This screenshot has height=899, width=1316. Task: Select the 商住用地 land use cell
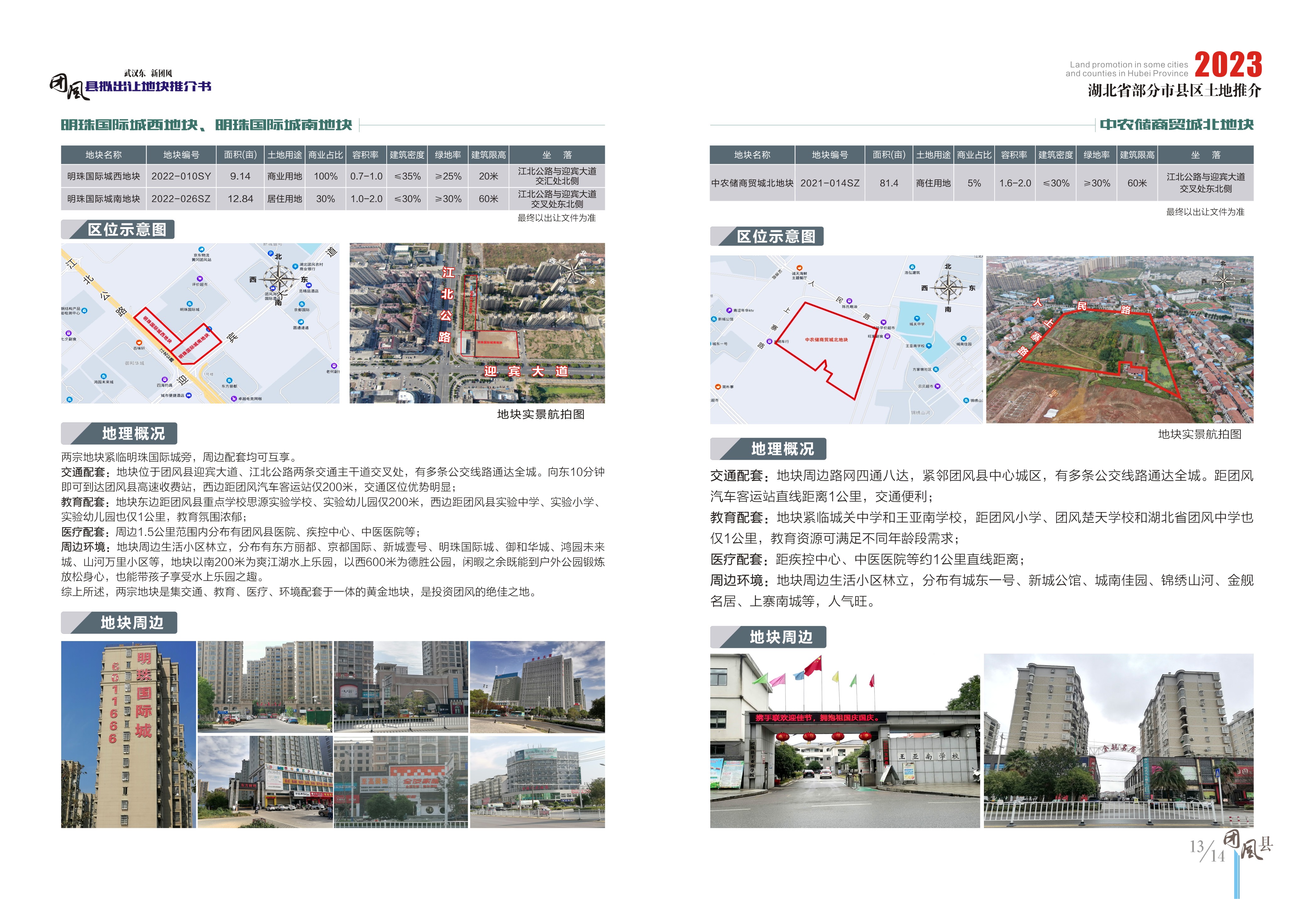pyautogui.click(x=933, y=183)
